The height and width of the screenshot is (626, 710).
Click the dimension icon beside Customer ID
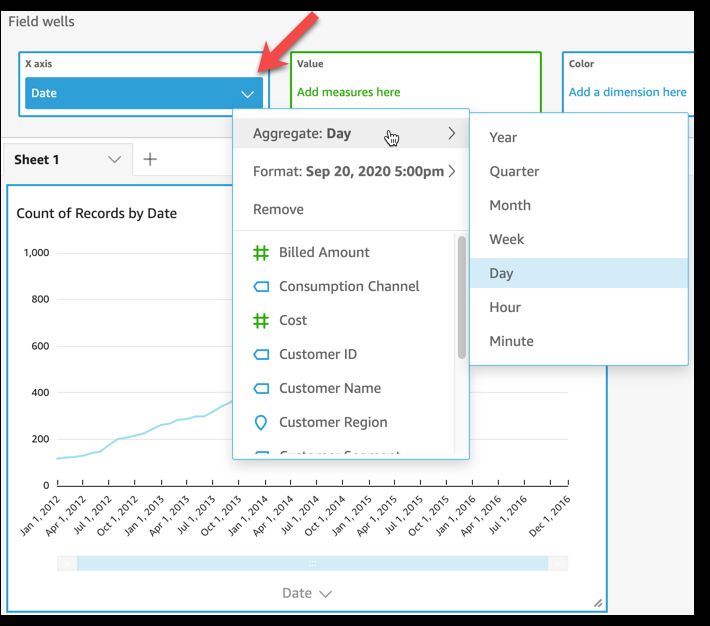tap(261, 355)
